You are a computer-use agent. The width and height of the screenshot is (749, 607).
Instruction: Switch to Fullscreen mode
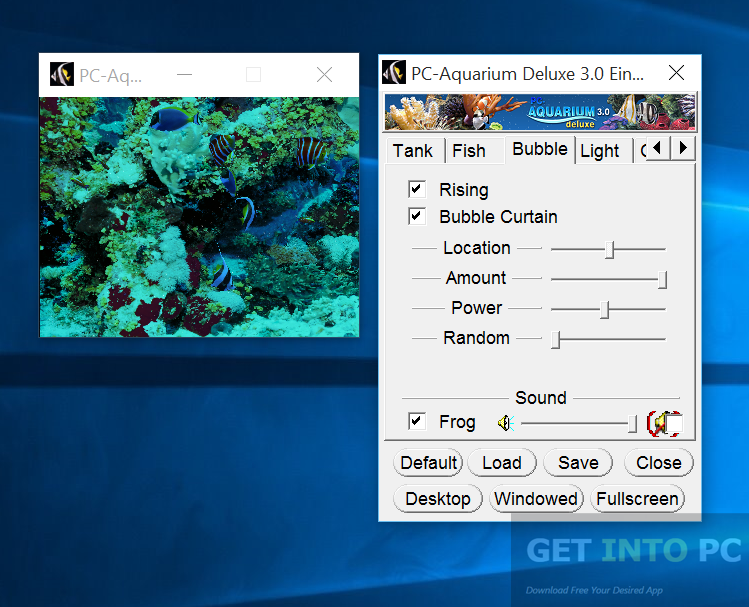(637, 499)
